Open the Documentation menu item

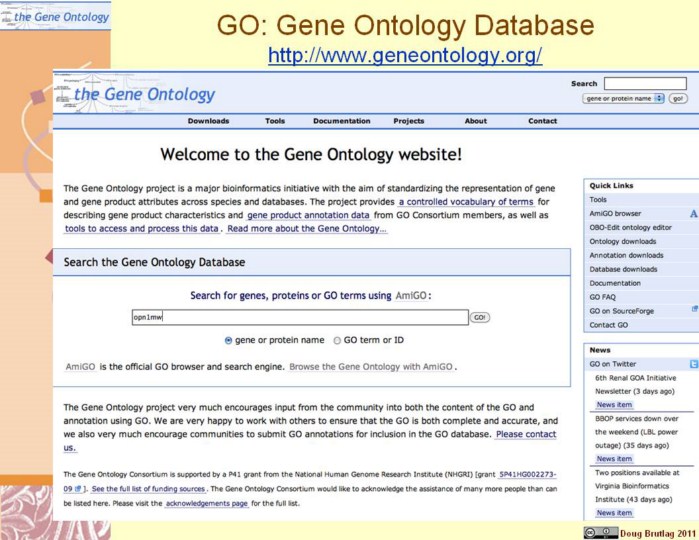tap(341, 121)
